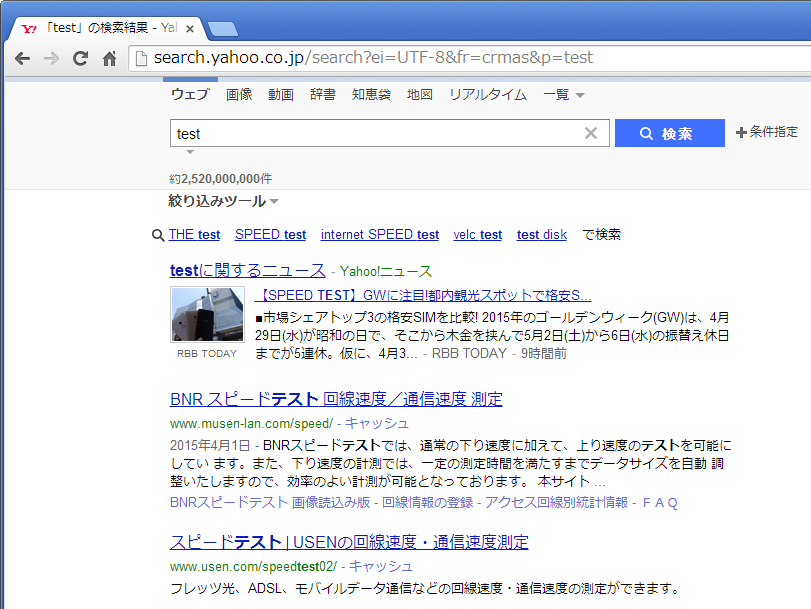
Task: Click the SPEED test related search
Action: click(x=271, y=234)
